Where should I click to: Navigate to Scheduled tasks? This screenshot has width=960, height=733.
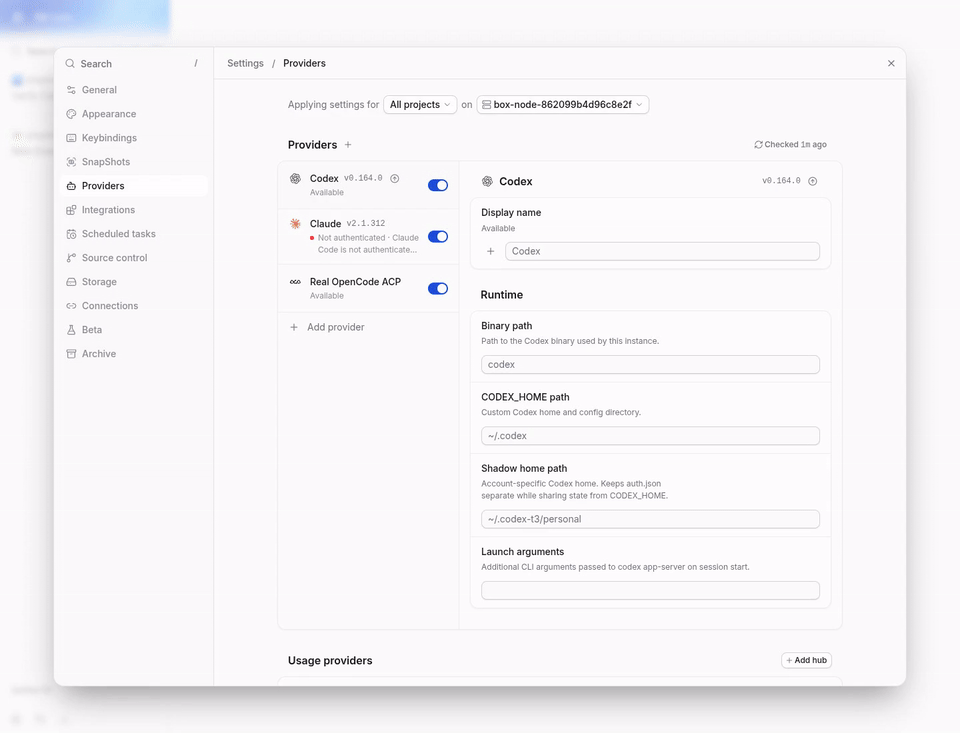click(134, 234)
